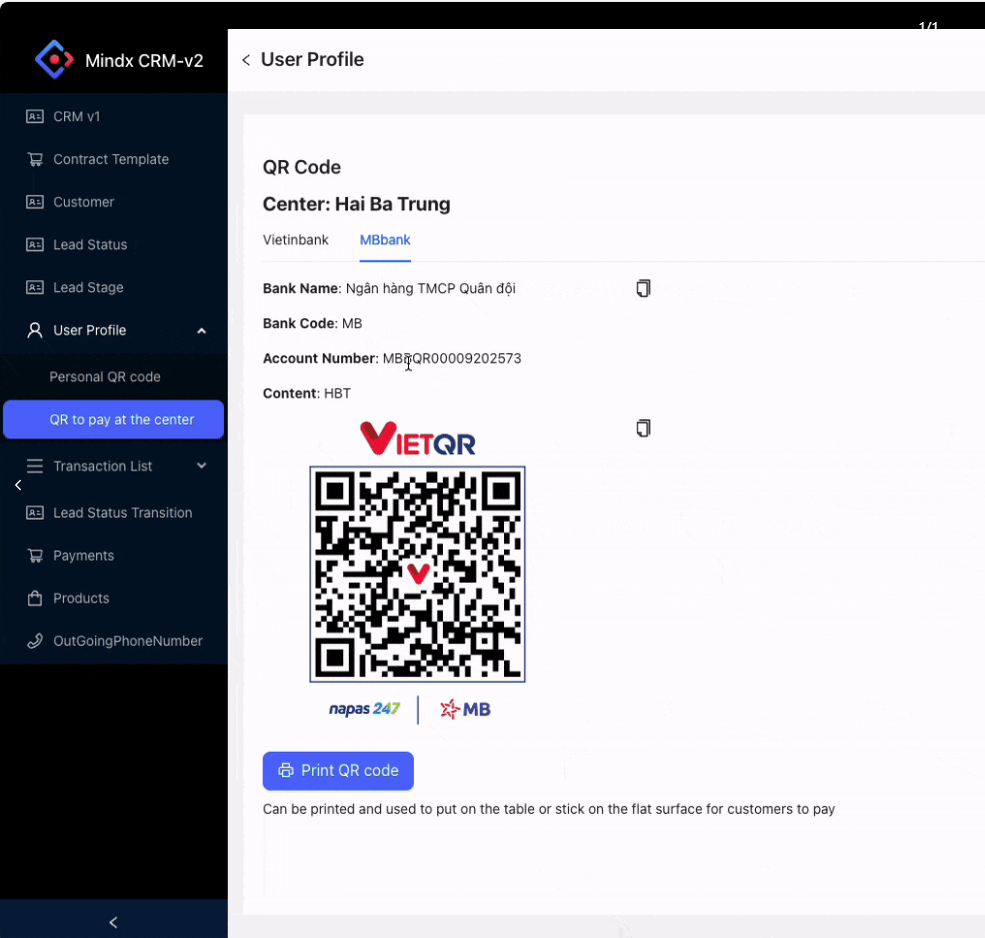
Task: Select QR to pay at the center
Action: [114, 419]
